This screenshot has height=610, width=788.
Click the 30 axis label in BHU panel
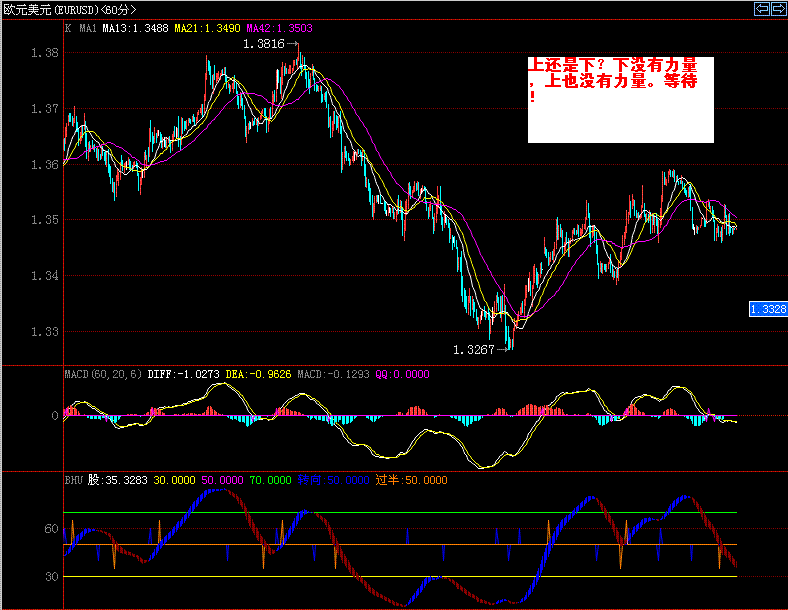click(x=51, y=576)
